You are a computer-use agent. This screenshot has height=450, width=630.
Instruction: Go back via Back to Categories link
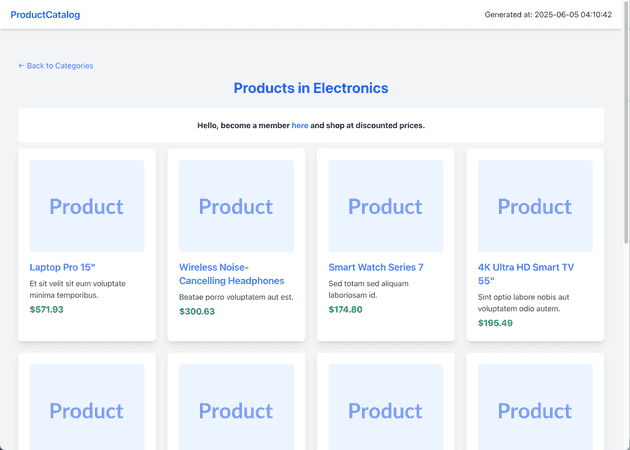(x=56, y=65)
